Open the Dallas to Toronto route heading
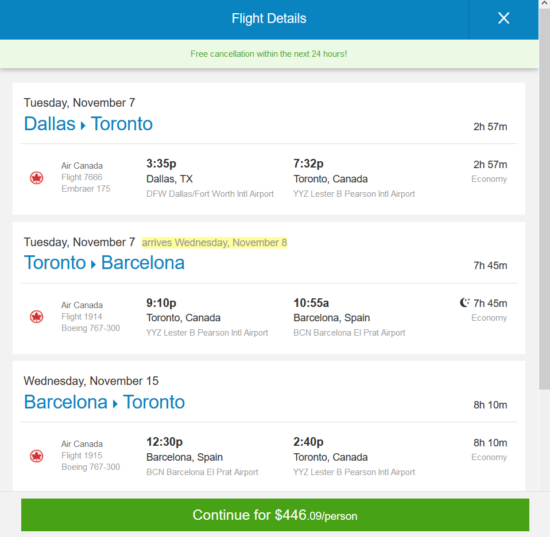 tap(88, 124)
